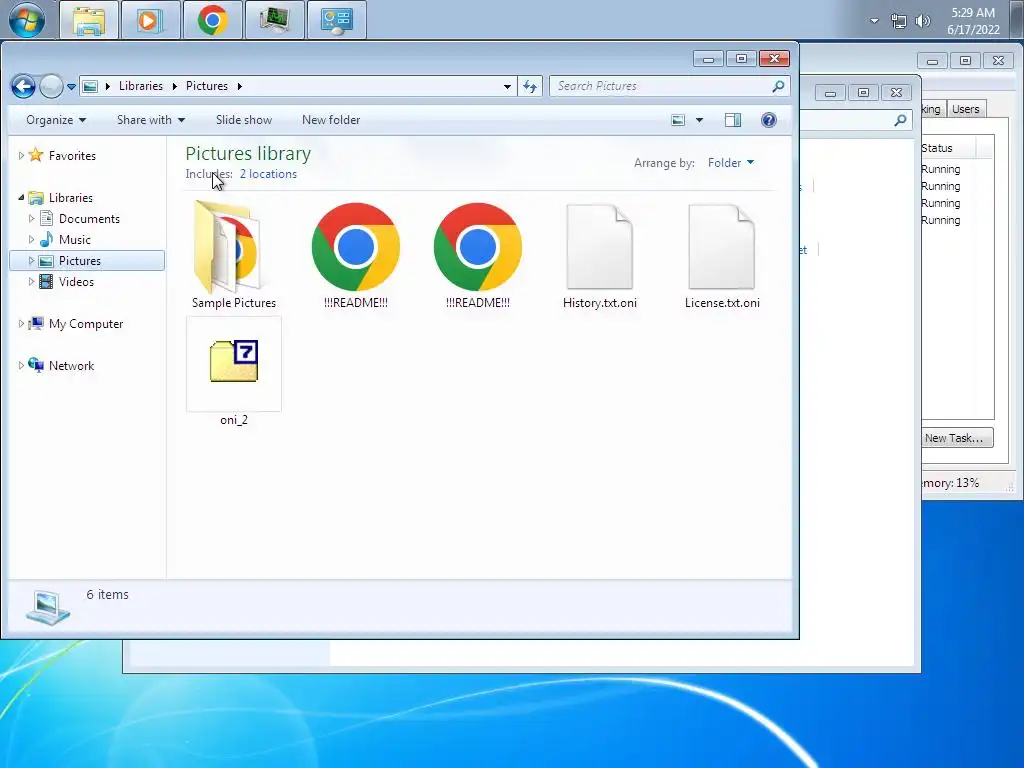Open the view options dropdown arrow

click(x=699, y=120)
